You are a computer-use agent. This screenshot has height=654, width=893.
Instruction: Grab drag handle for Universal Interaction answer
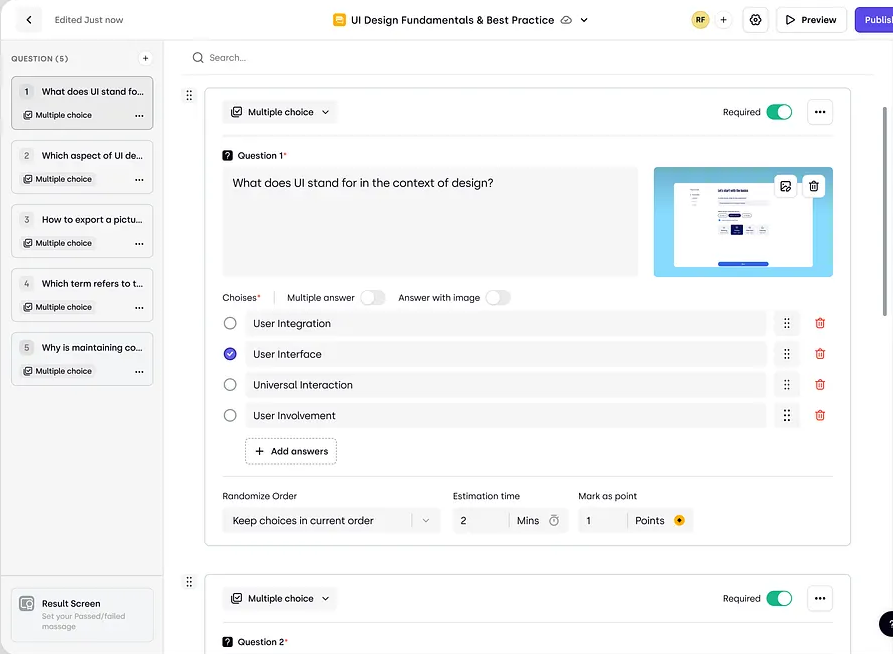click(787, 385)
